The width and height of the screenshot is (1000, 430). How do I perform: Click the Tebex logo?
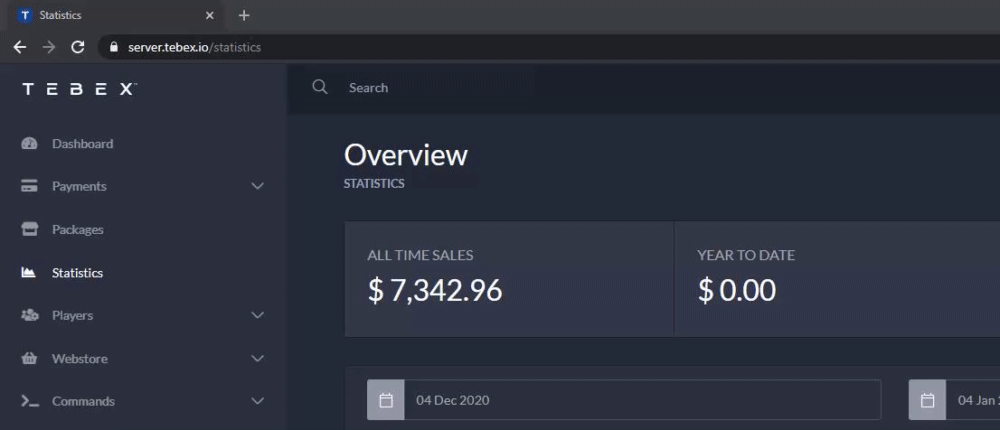[x=79, y=89]
